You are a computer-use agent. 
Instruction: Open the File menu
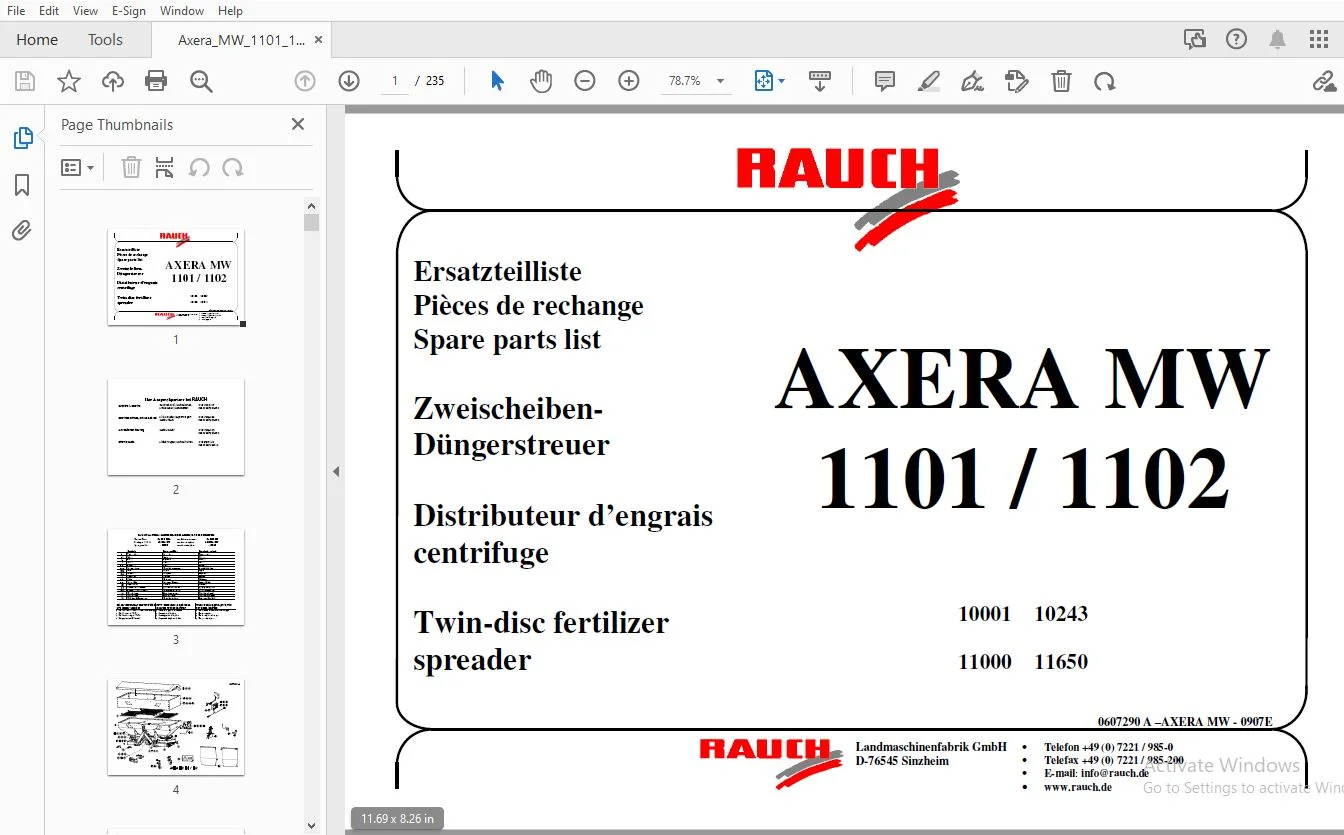[x=16, y=10]
